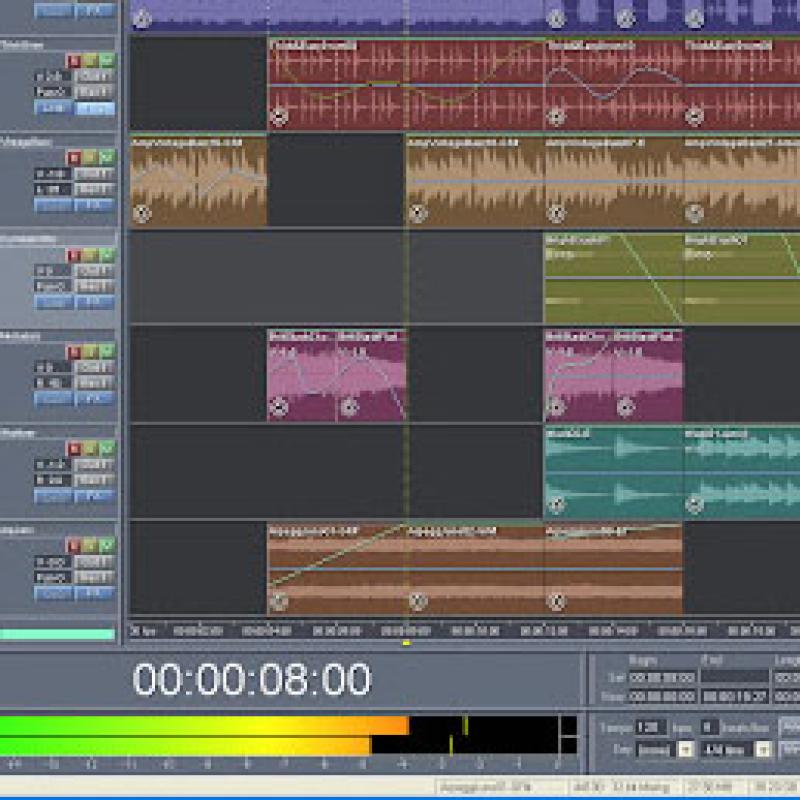
Task: Click the handle icon of the first red clip
Action: pos(279,117)
